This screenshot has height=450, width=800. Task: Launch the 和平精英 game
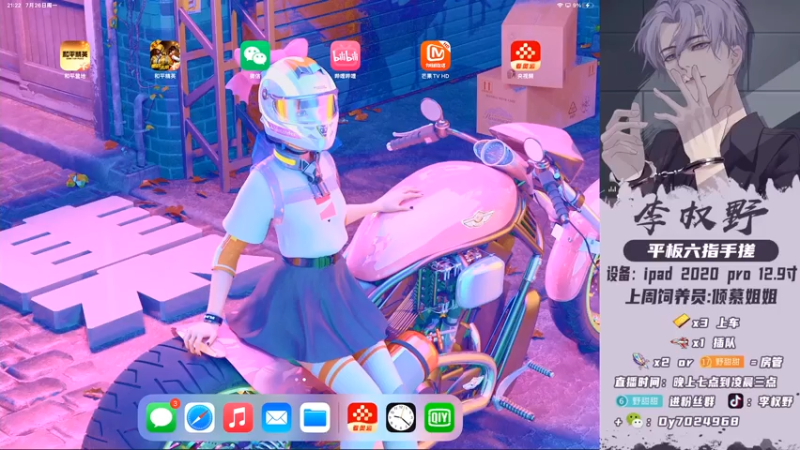coord(165,56)
